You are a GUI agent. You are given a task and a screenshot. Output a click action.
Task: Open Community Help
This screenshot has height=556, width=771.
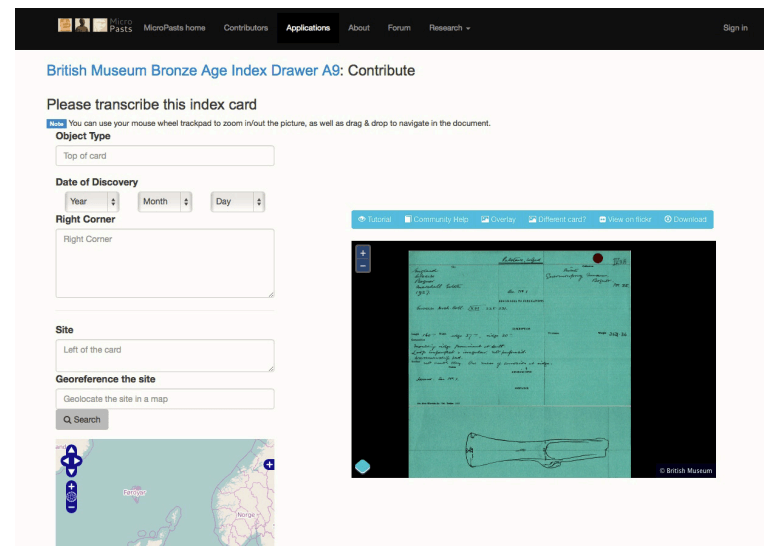[436, 219]
